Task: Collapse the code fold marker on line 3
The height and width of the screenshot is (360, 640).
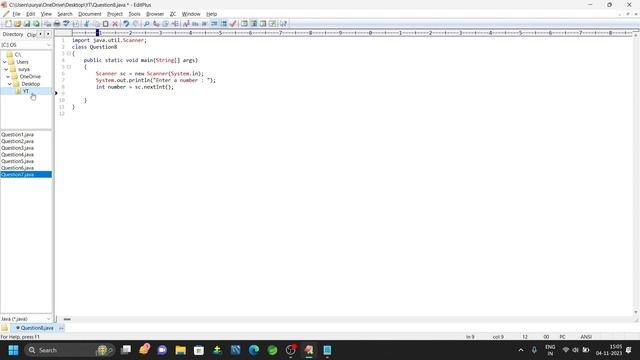Action: pos(69,53)
